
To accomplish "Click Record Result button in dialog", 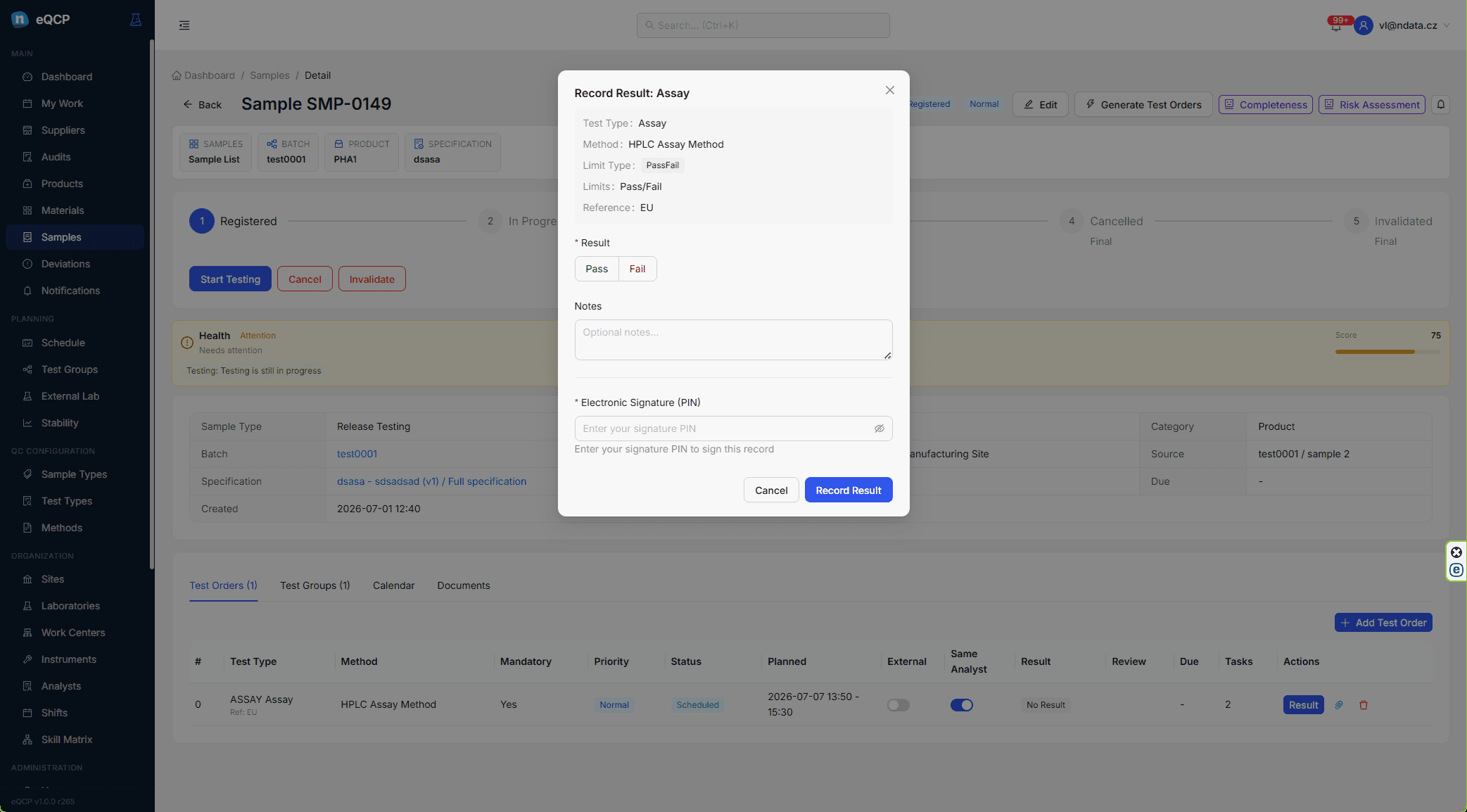I will 849,490.
